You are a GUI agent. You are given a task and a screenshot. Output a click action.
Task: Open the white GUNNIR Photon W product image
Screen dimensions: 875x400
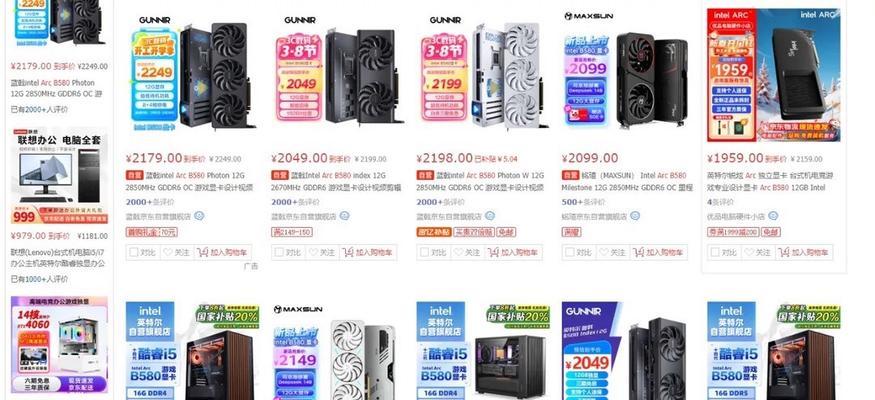coord(483,75)
